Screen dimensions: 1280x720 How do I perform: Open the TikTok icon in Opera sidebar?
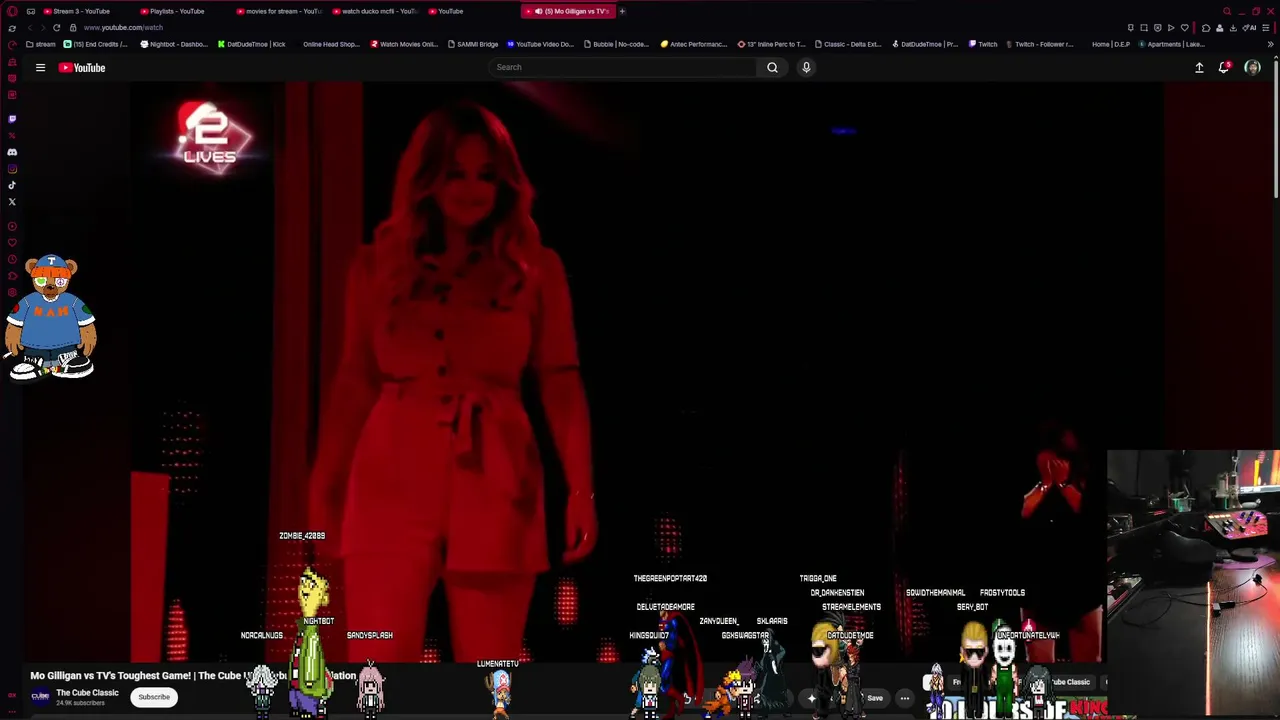pyautogui.click(x=12, y=185)
